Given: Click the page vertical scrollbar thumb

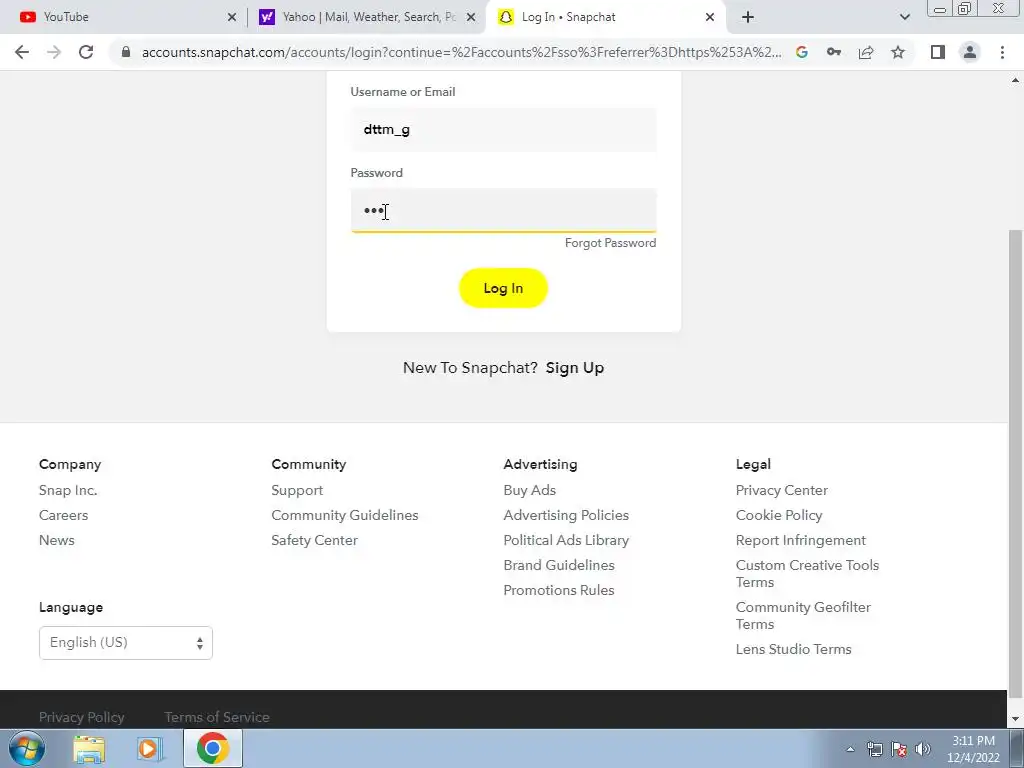Looking at the screenshot, I should (x=1015, y=464).
